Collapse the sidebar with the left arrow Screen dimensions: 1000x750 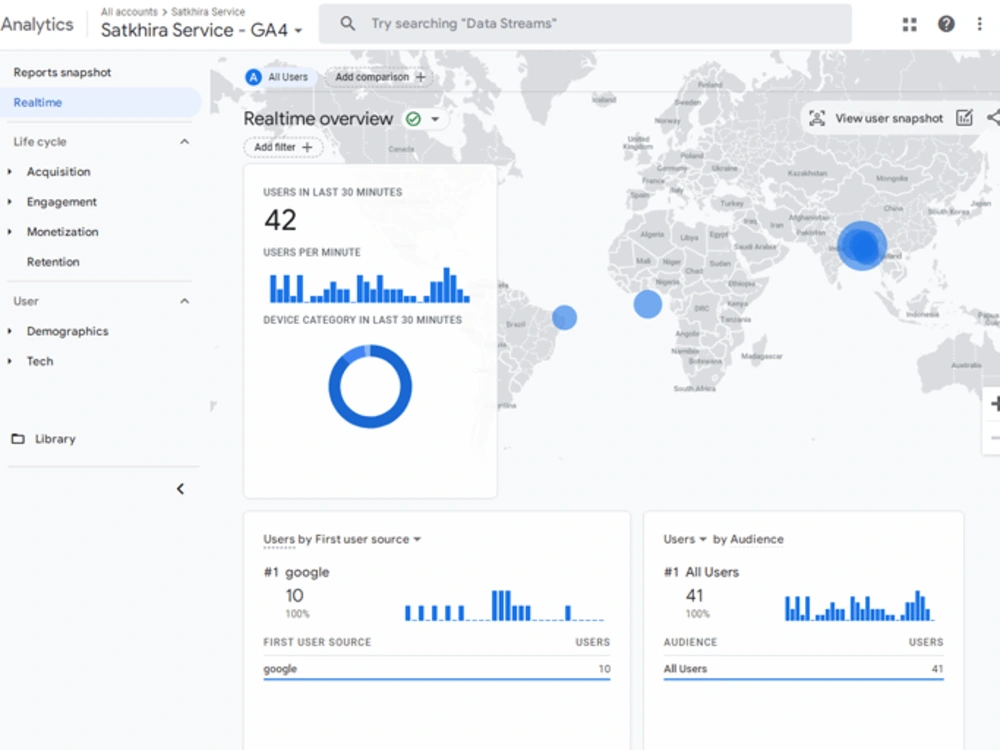coord(180,489)
